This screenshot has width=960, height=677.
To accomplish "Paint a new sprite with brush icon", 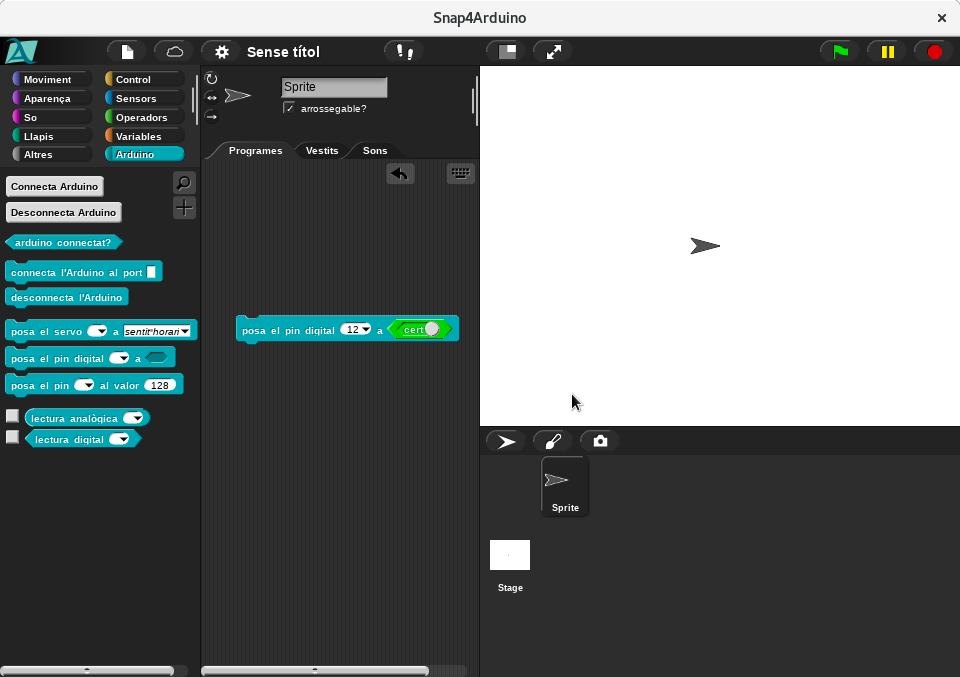I will pyautogui.click(x=553, y=441).
